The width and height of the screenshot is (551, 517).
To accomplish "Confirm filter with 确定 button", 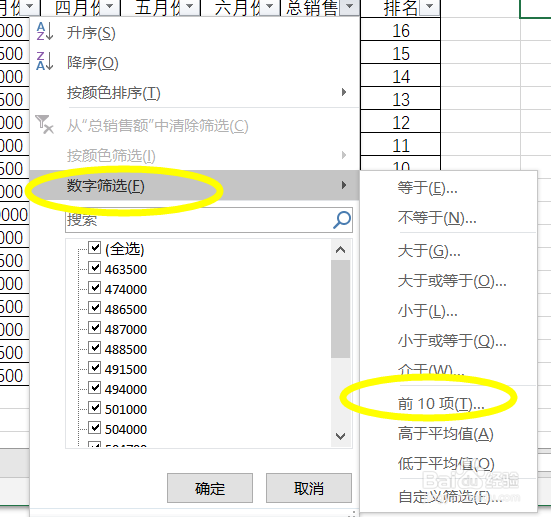I will click(210, 488).
